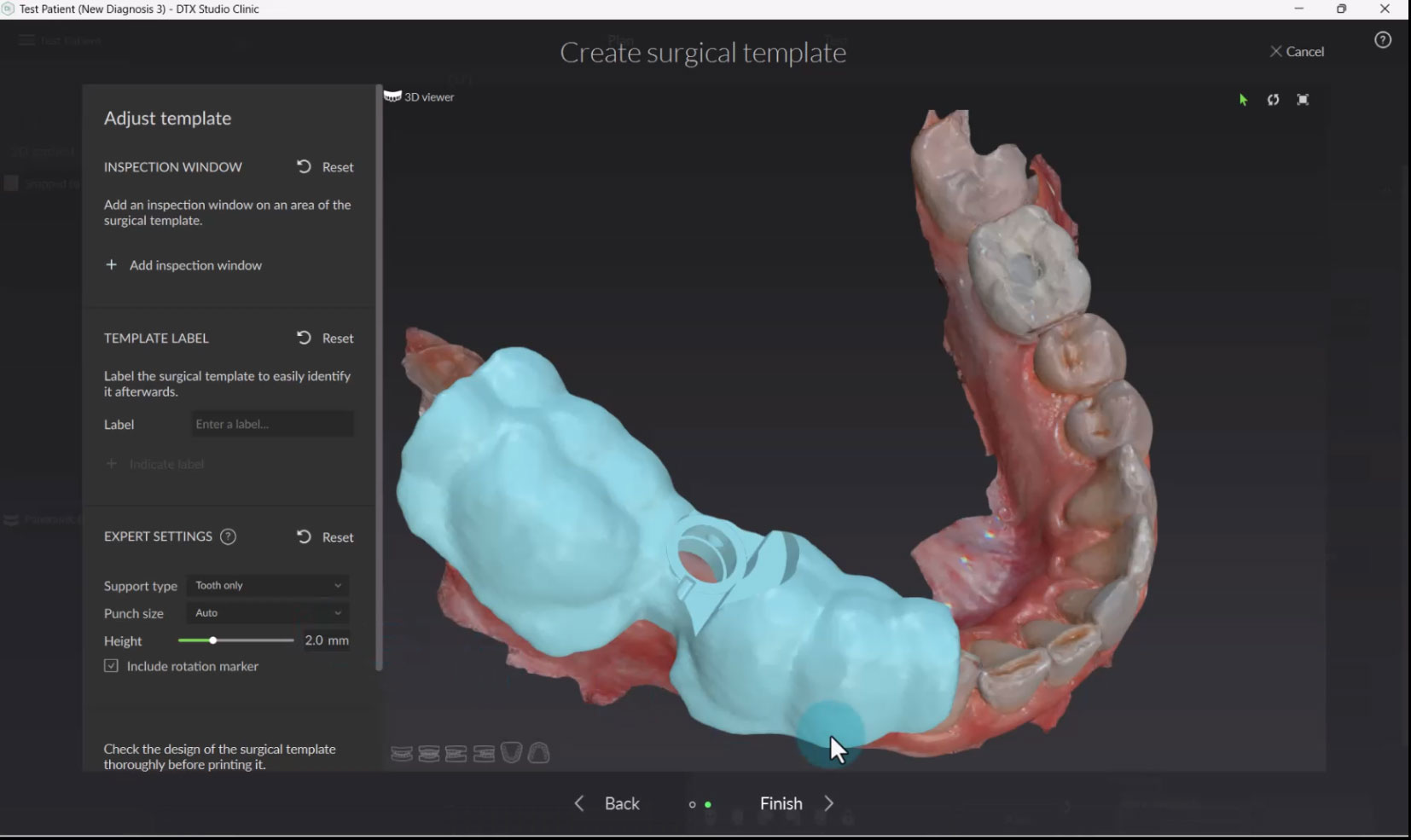This screenshot has height=840, width=1411.
Task: Show the Expert Settings help tooltip
Action: coord(228,536)
